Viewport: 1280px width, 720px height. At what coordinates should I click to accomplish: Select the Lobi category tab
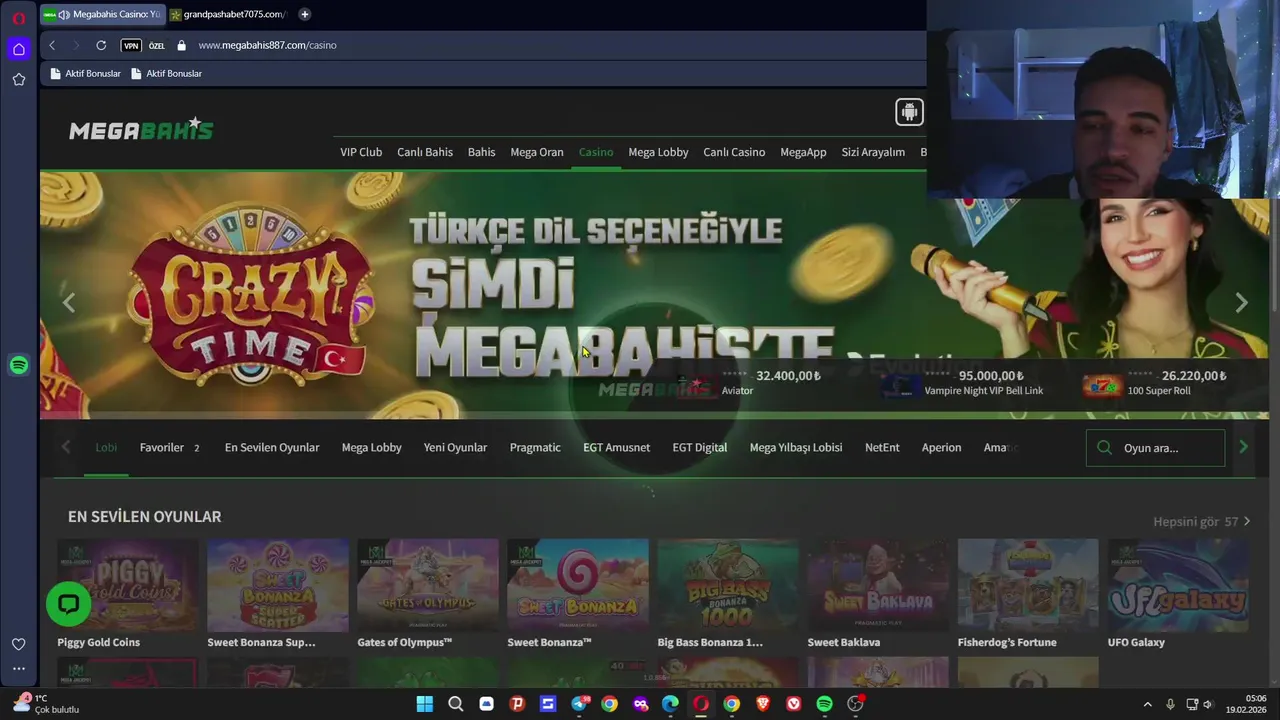point(106,447)
